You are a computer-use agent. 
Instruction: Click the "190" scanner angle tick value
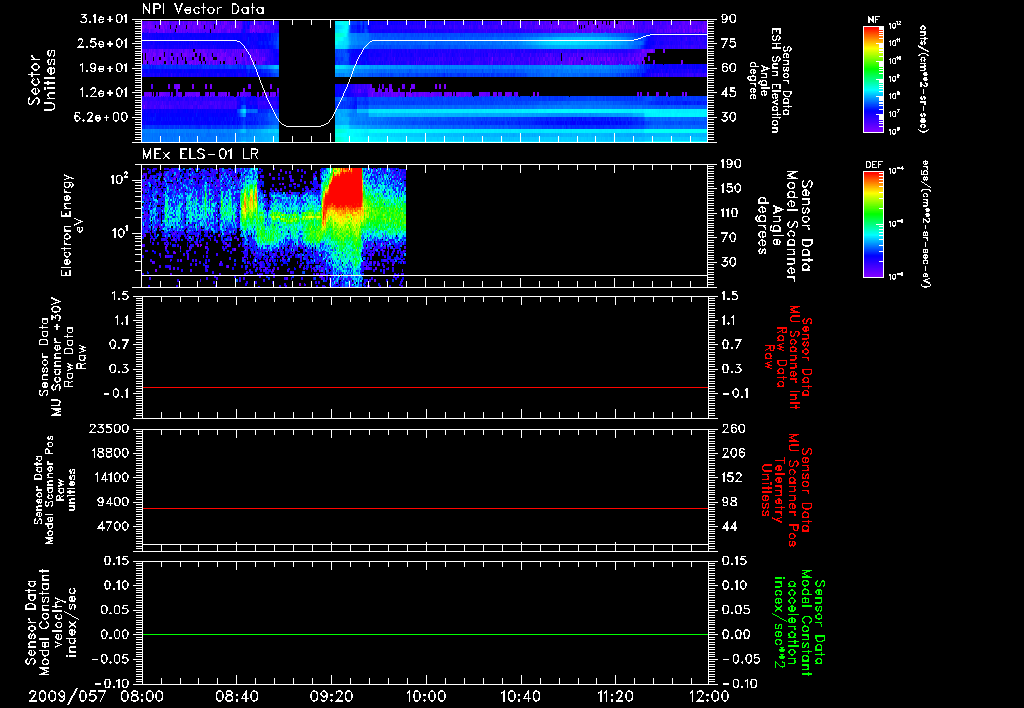(x=731, y=164)
